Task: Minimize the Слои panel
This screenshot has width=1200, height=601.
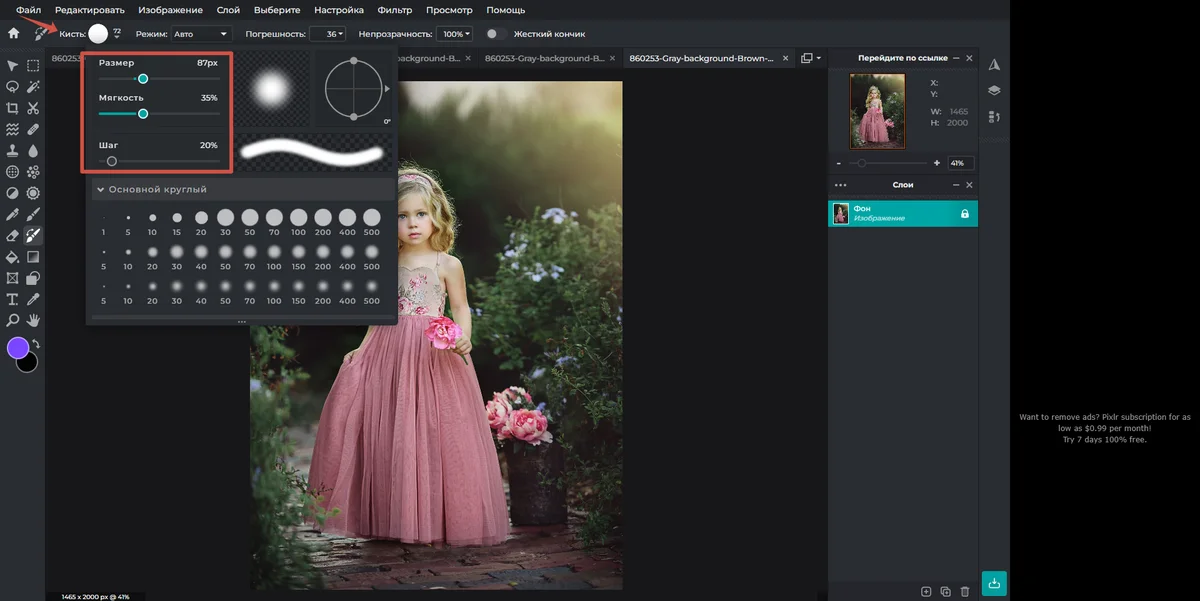Action: coord(956,185)
